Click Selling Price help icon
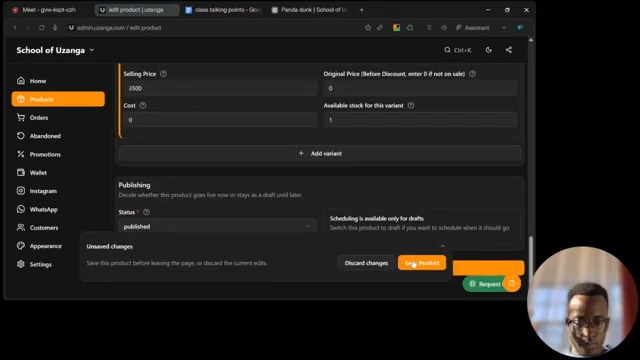 pyautogui.click(x=163, y=74)
